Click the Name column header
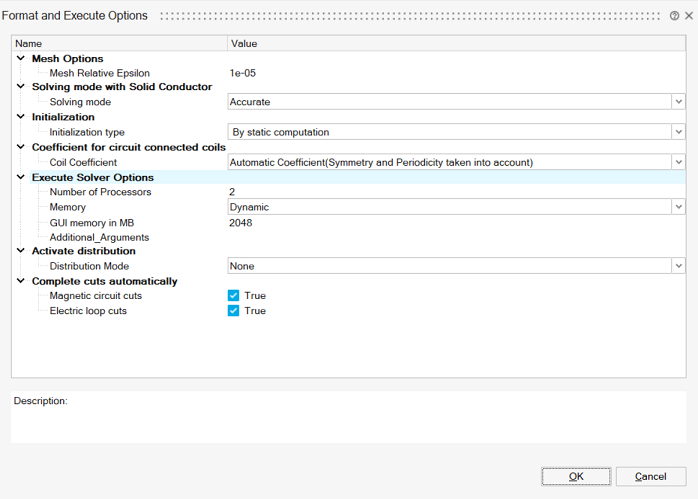This screenshot has width=698, height=499. click(120, 44)
